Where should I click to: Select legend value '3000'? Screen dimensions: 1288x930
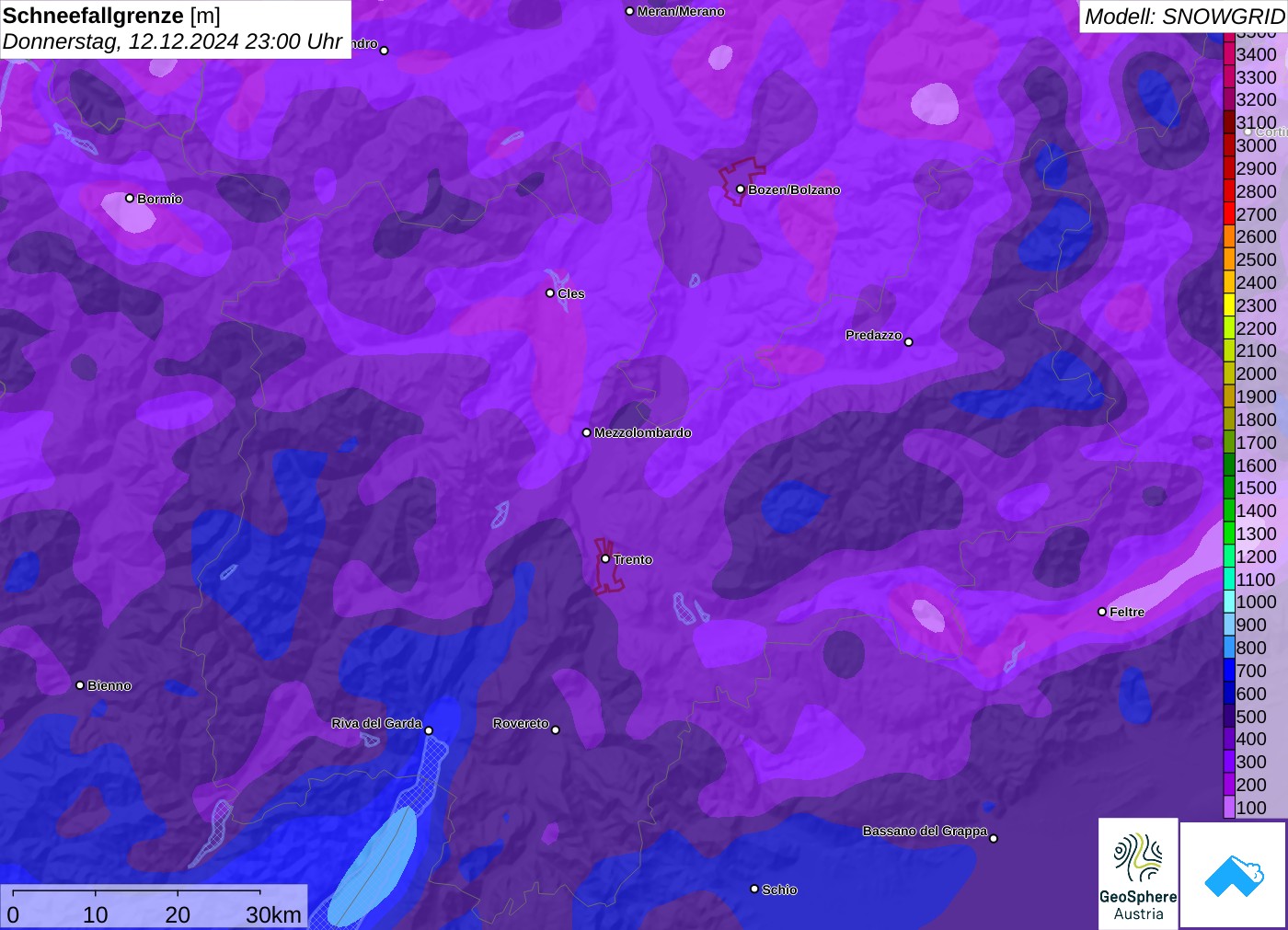pos(1256,145)
